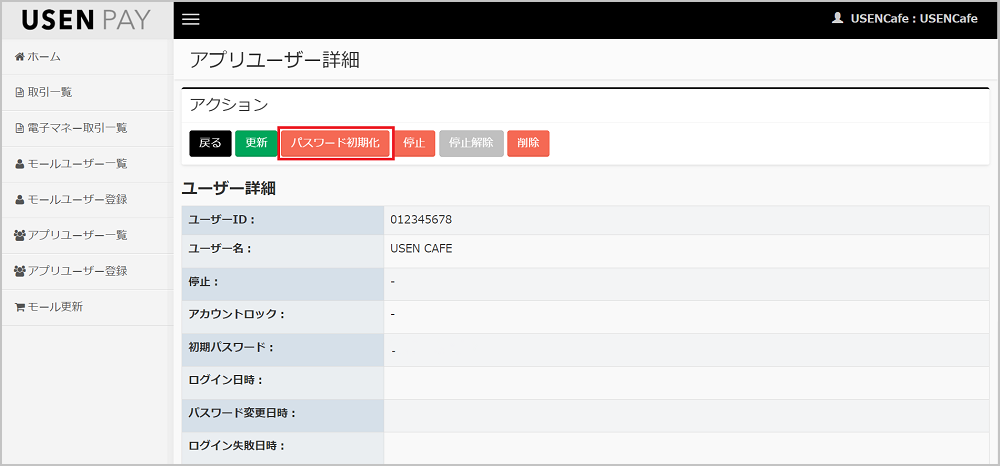
Task: Click the user profile icon in header
Action: 837,19
